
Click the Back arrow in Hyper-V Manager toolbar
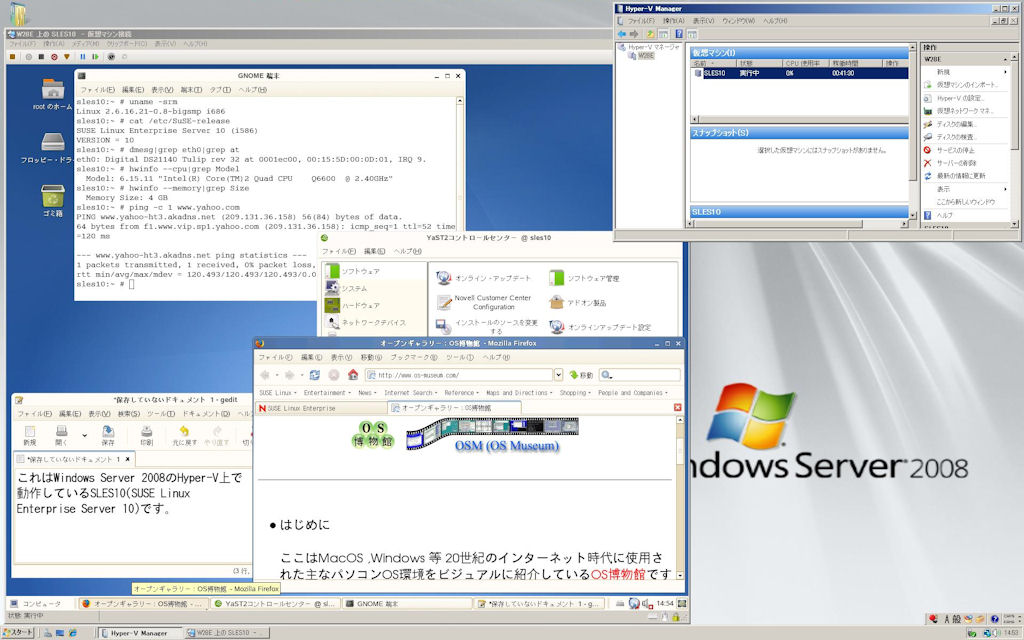pos(622,34)
